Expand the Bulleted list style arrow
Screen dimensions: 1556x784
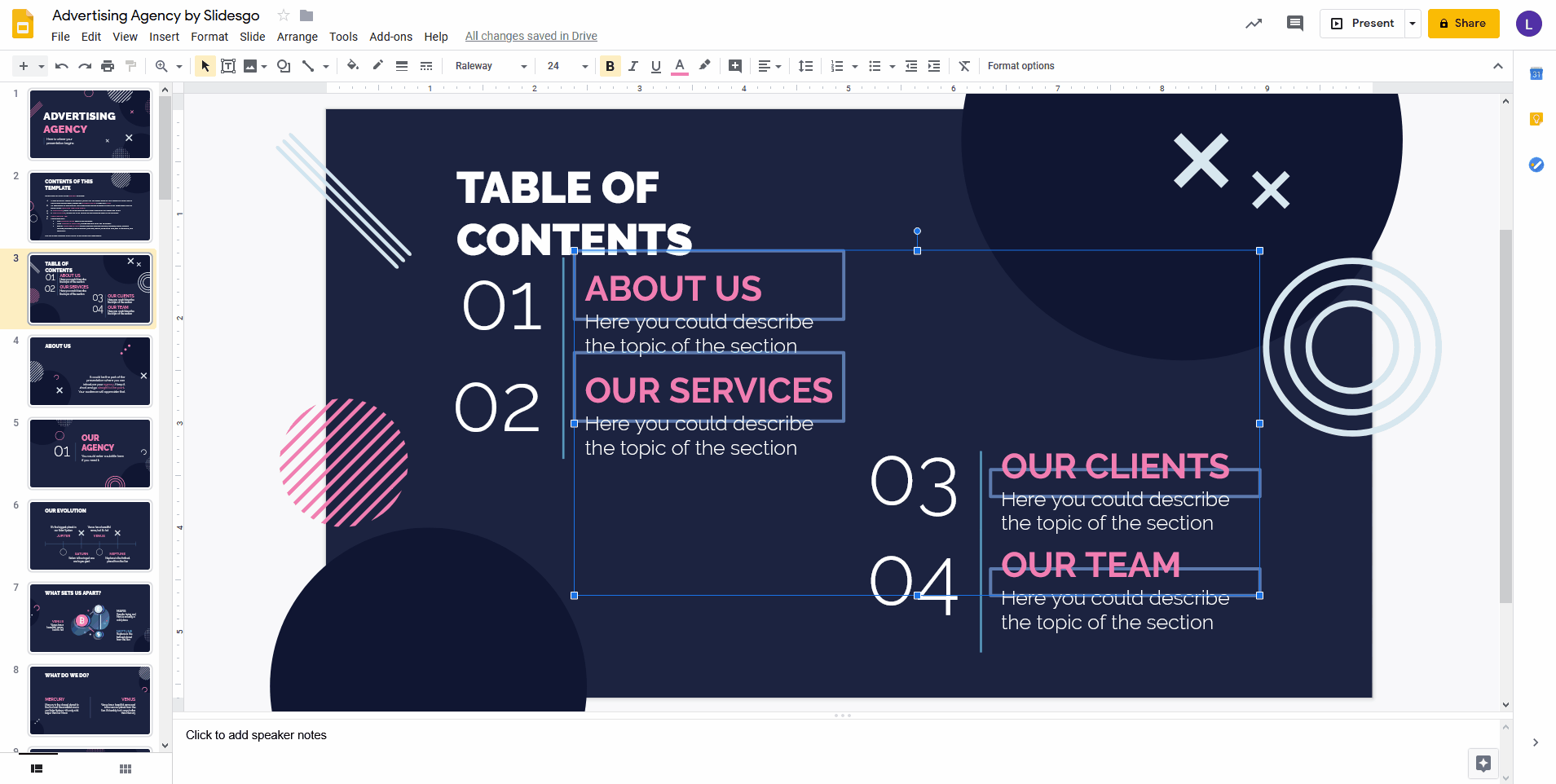click(x=893, y=67)
